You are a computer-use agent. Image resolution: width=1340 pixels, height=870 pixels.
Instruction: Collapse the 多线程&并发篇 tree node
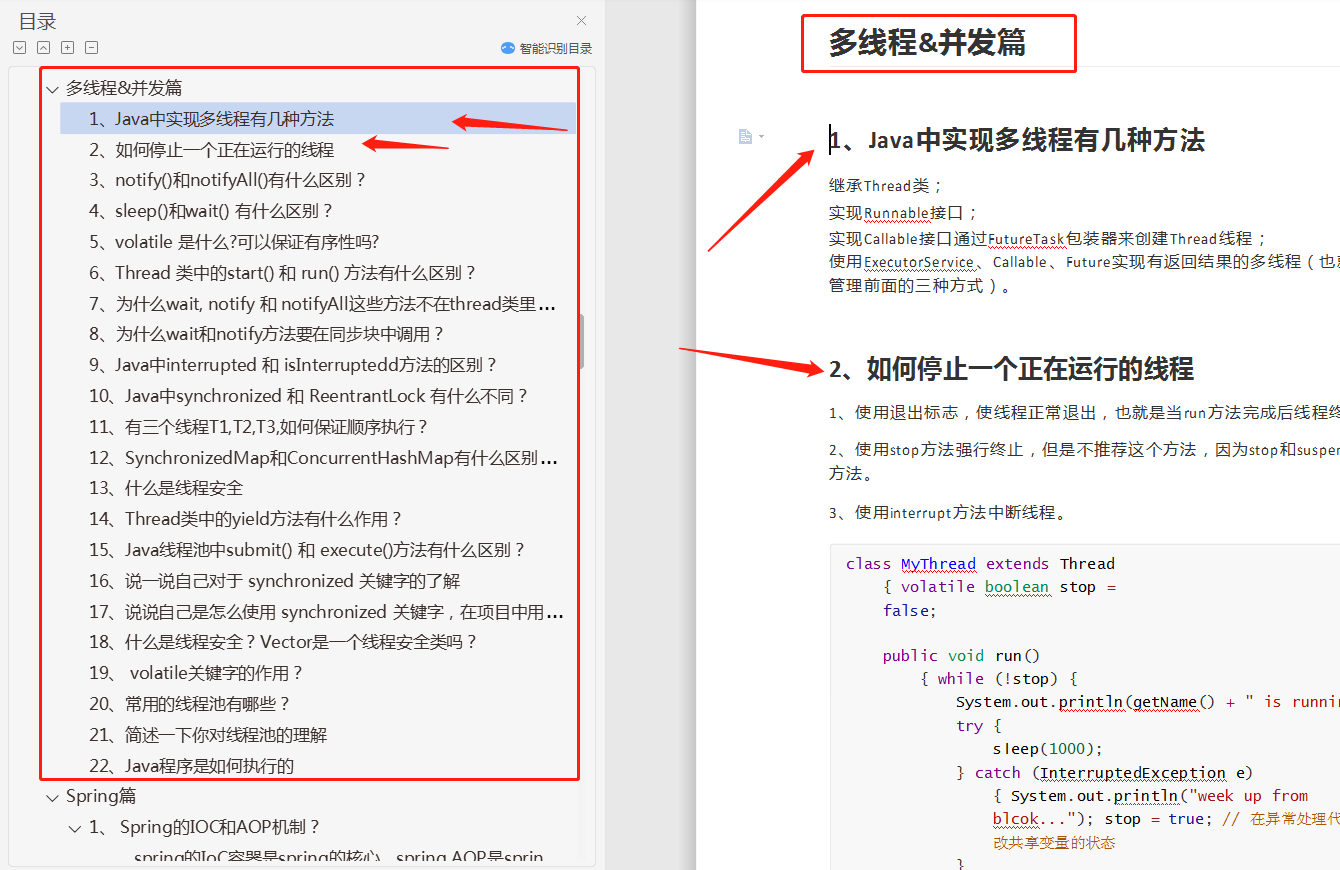pyautogui.click(x=52, y=89)
